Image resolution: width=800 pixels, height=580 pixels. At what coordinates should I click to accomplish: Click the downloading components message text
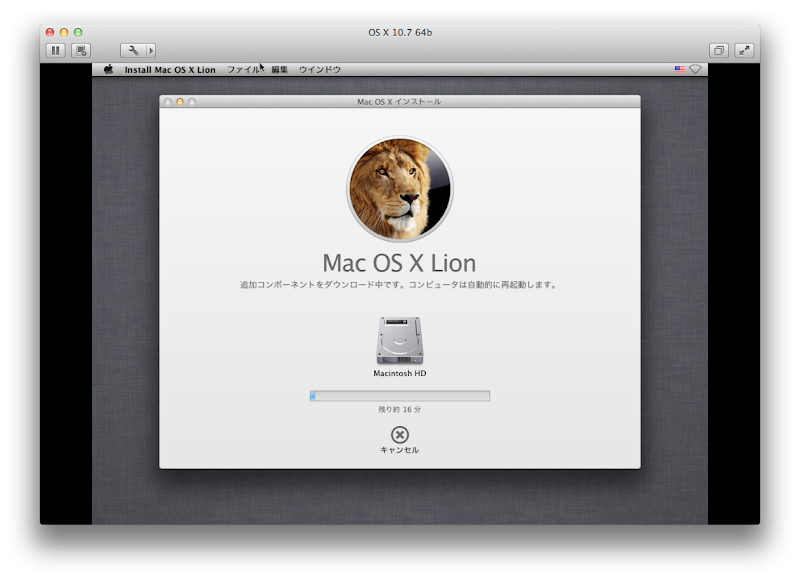(399, 285)
